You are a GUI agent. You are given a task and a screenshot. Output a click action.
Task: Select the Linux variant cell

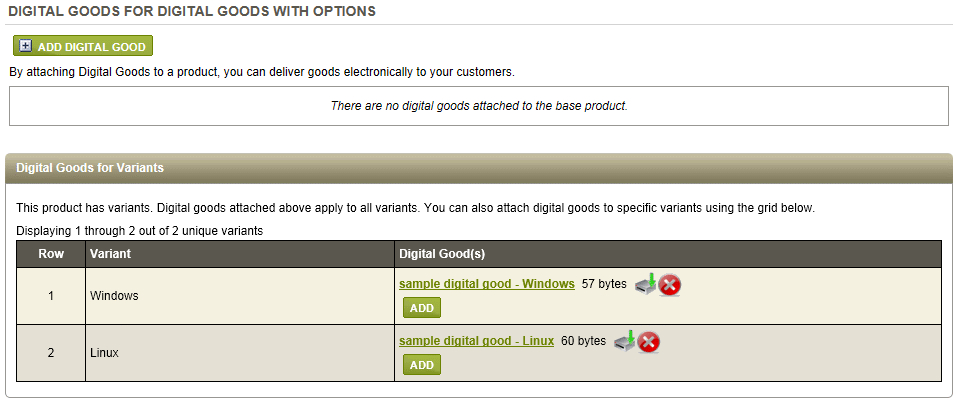pyautogui.click(x=240, y=353)
